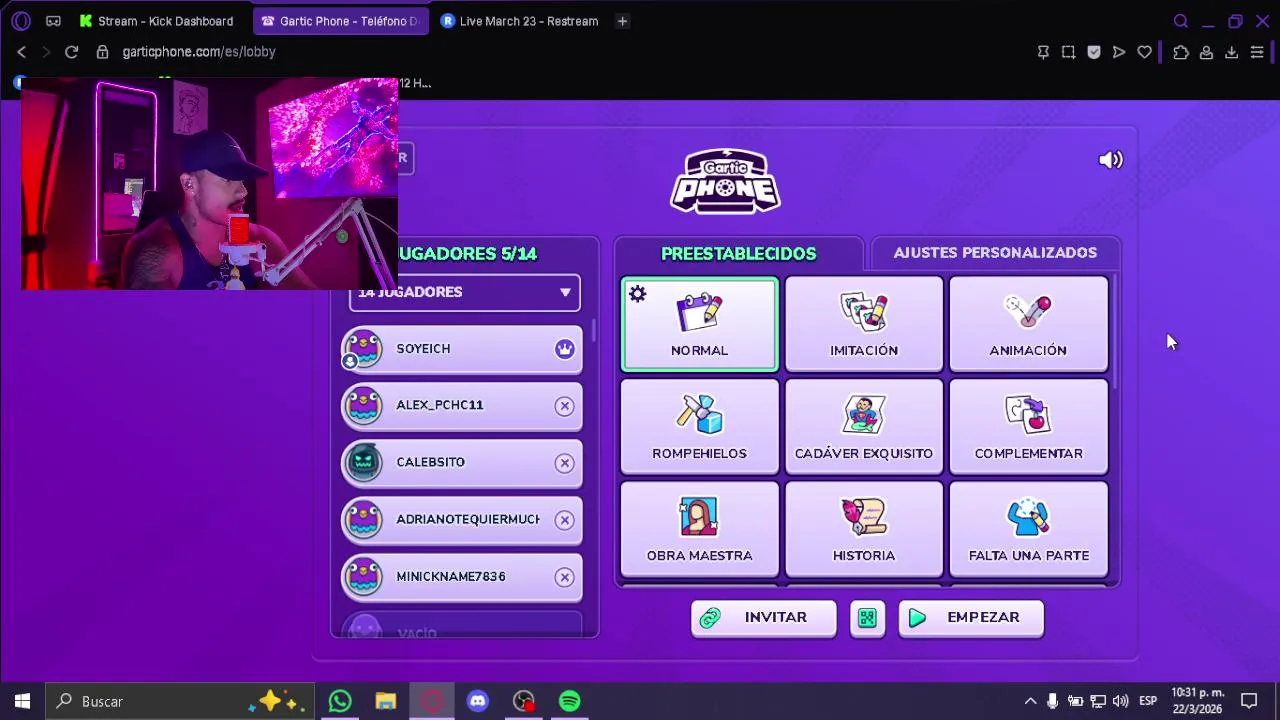Click the taskbar Buscar search box
The image size is (1280, 720).
(179, 701)
